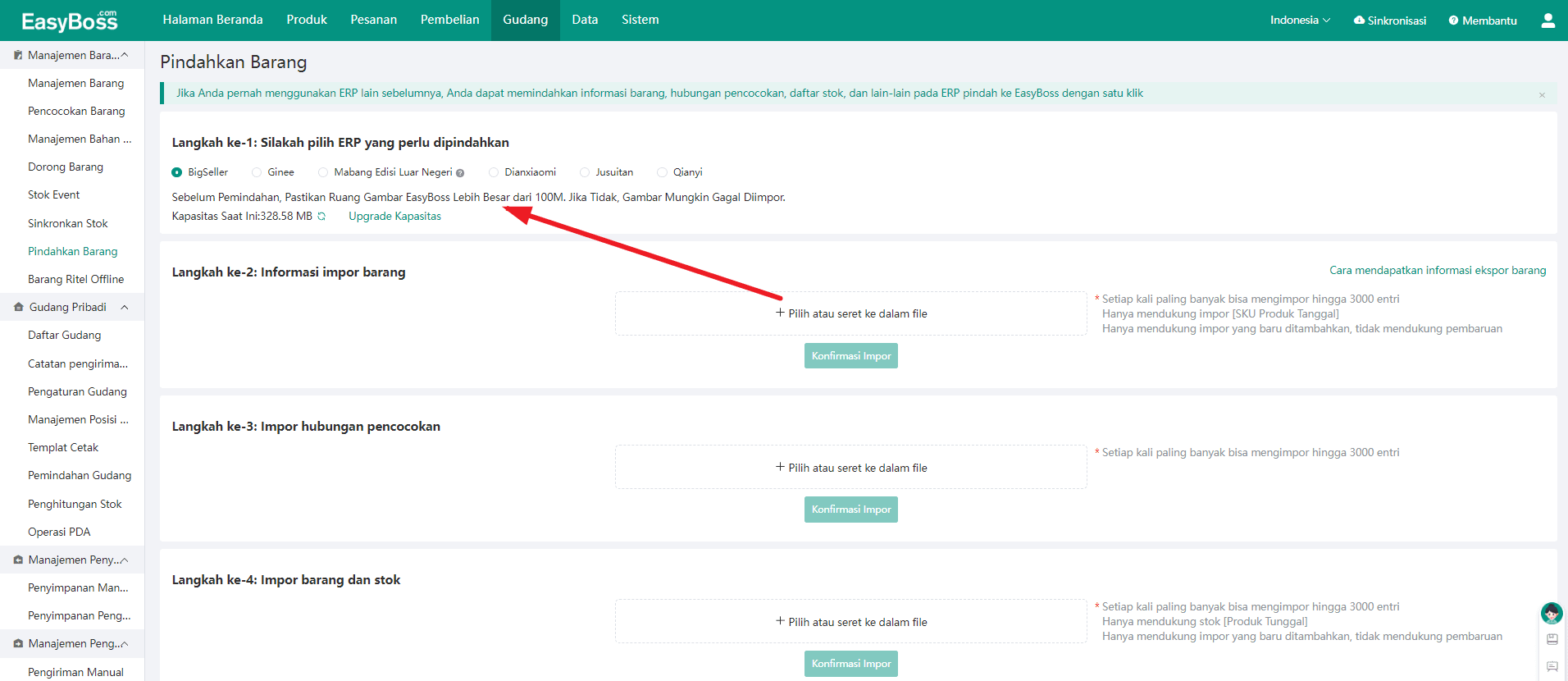Open Pindahkan Barang in sidebar
Image resolution: width=1568 pixels, height=681 pixels.
coord(72,251)
